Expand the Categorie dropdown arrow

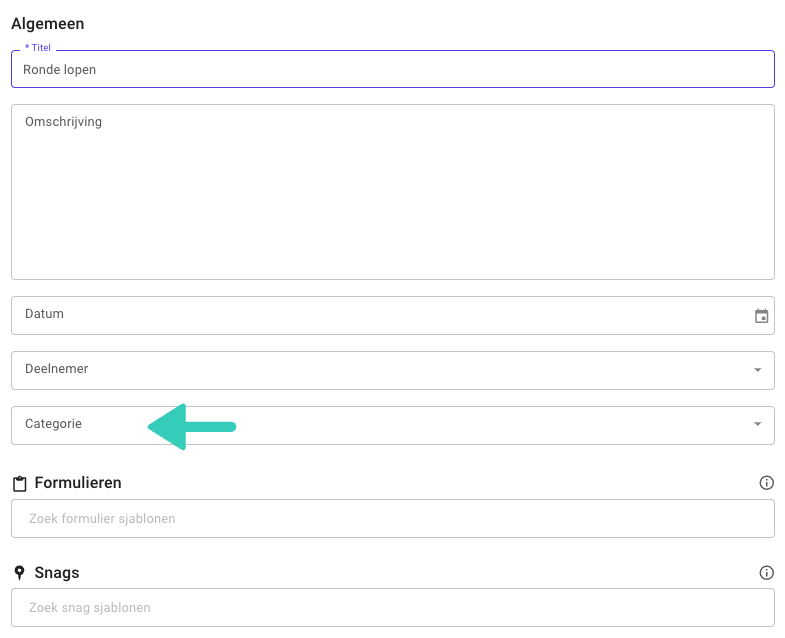pos(757,425)
